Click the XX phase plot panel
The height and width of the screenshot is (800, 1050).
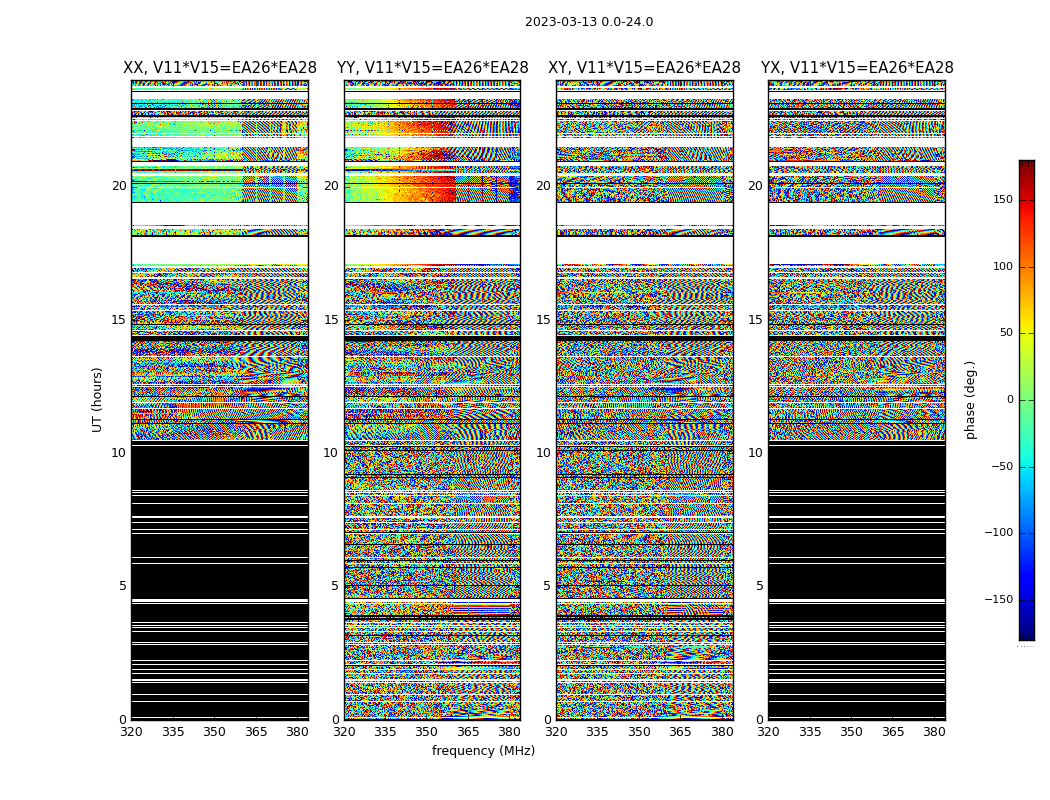coord(220,400)
